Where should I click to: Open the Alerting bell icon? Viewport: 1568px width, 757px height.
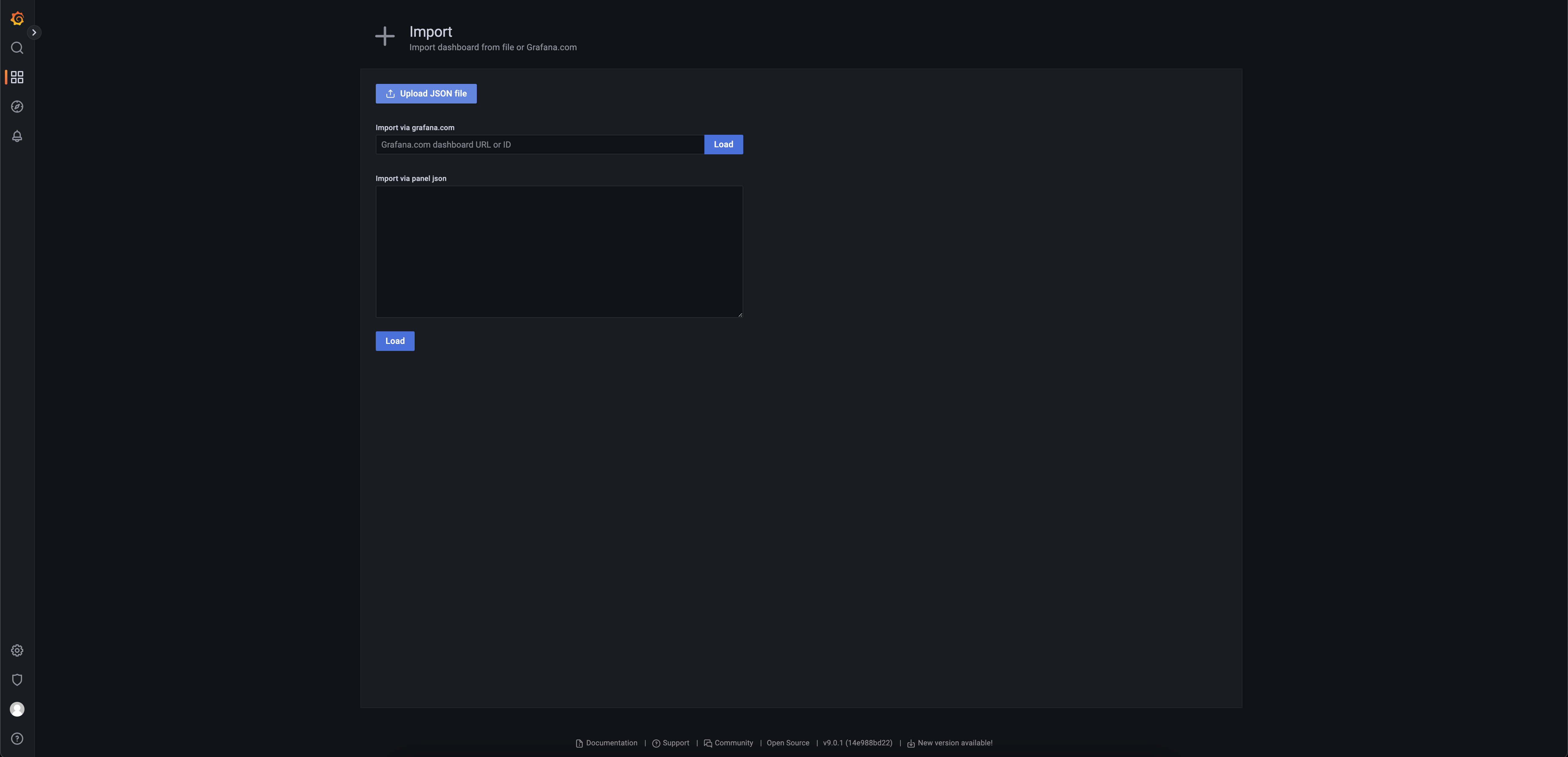(x=17, y=136)
